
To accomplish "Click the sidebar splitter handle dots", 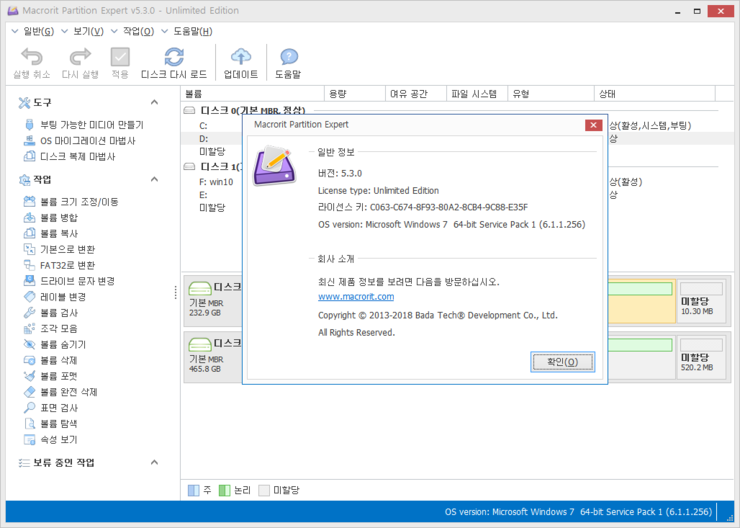I will click(x=176, y=293).
